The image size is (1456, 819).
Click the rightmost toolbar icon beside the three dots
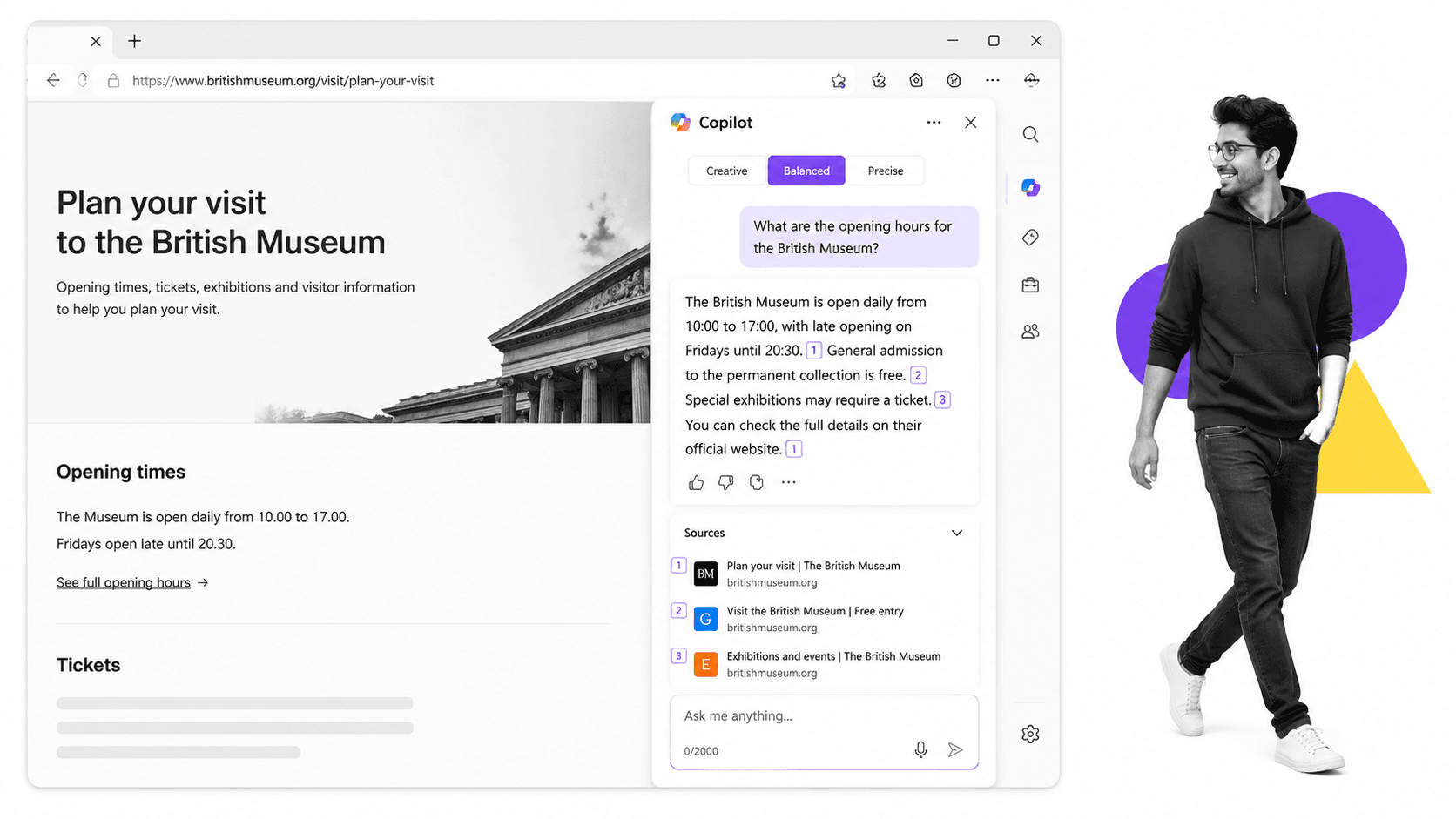pos(1032,80)
